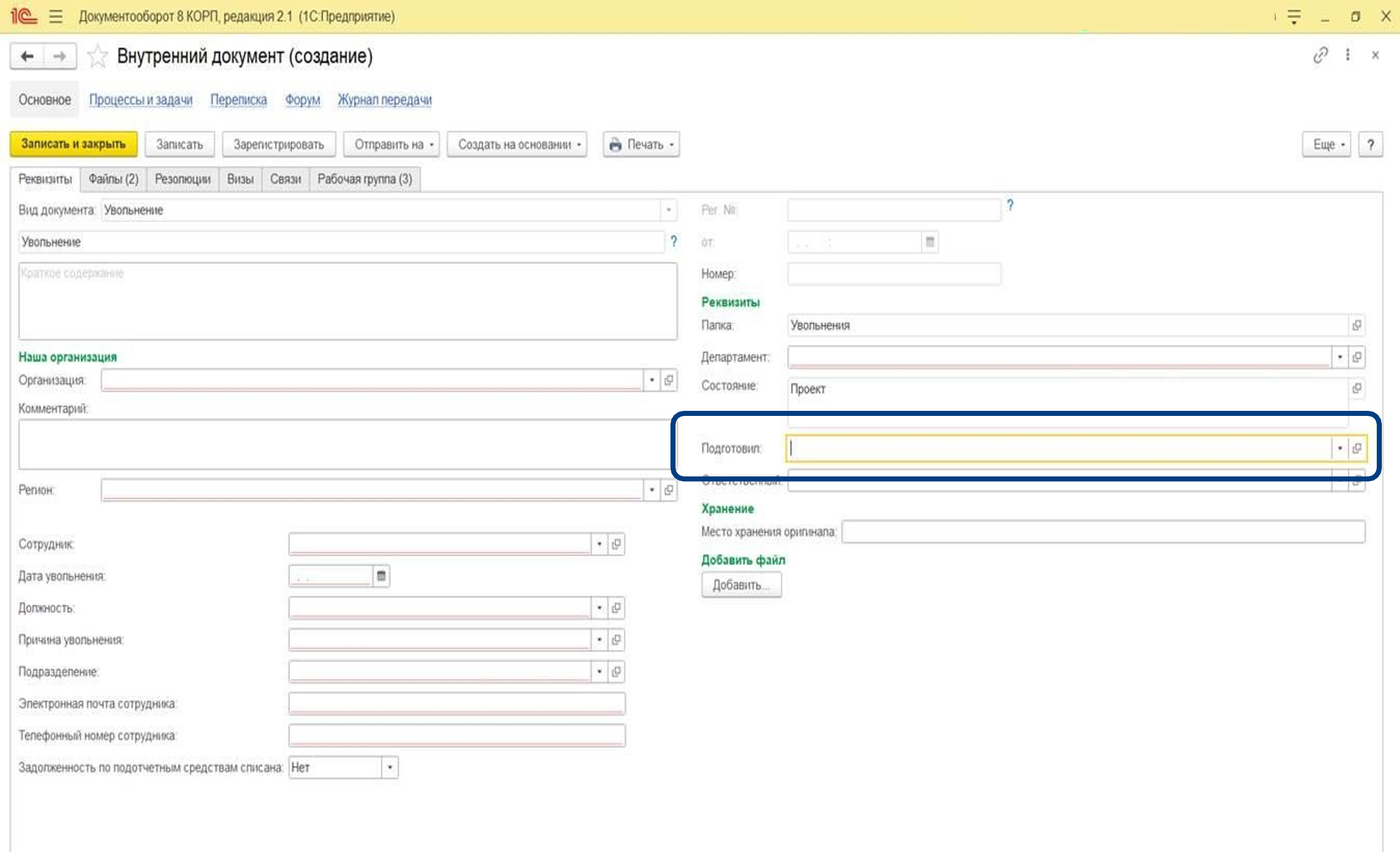
Task: Open the Еще menu
Action: click(1326, 144)
